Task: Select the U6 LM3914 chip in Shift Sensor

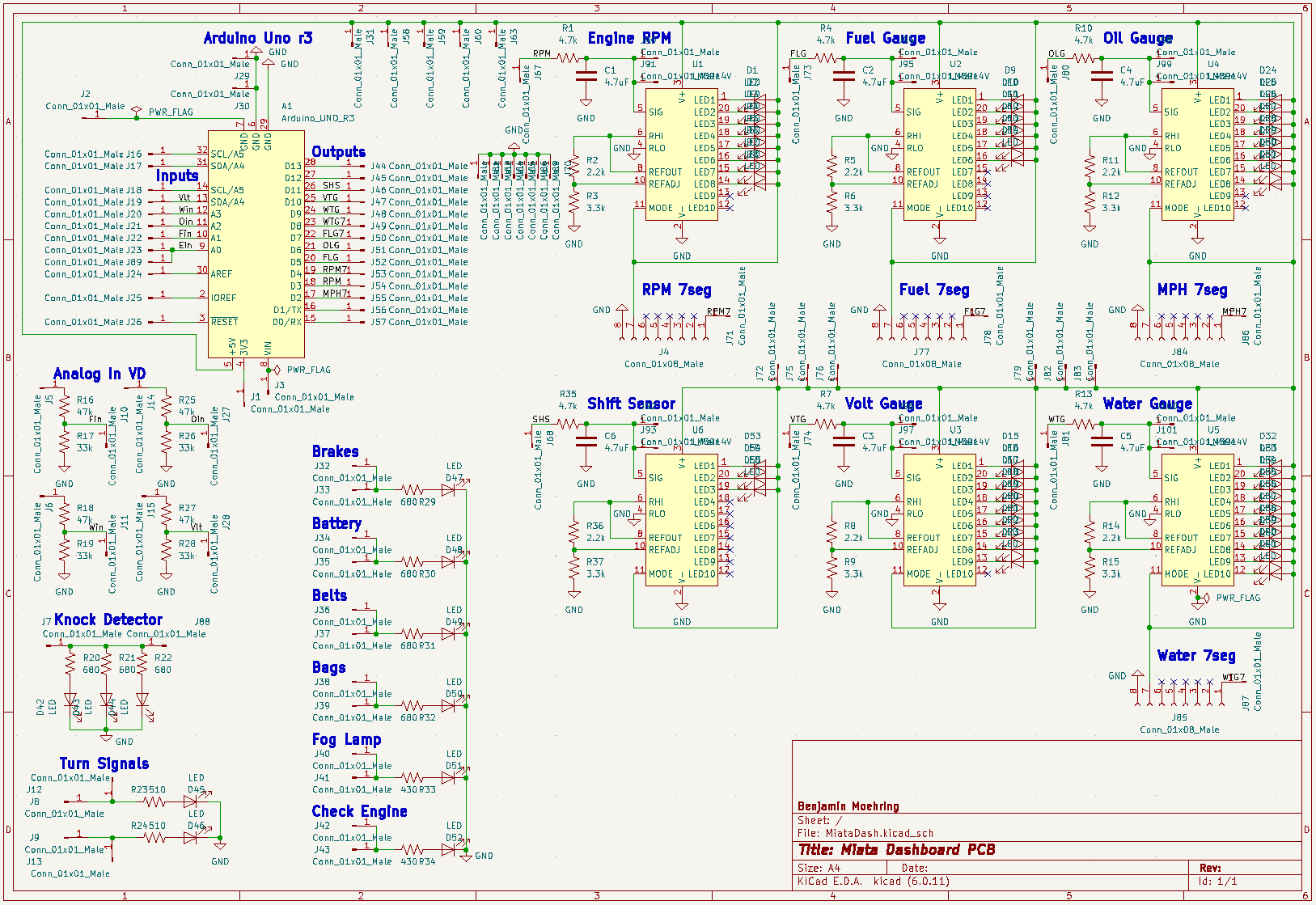Action: coord(682,519)
